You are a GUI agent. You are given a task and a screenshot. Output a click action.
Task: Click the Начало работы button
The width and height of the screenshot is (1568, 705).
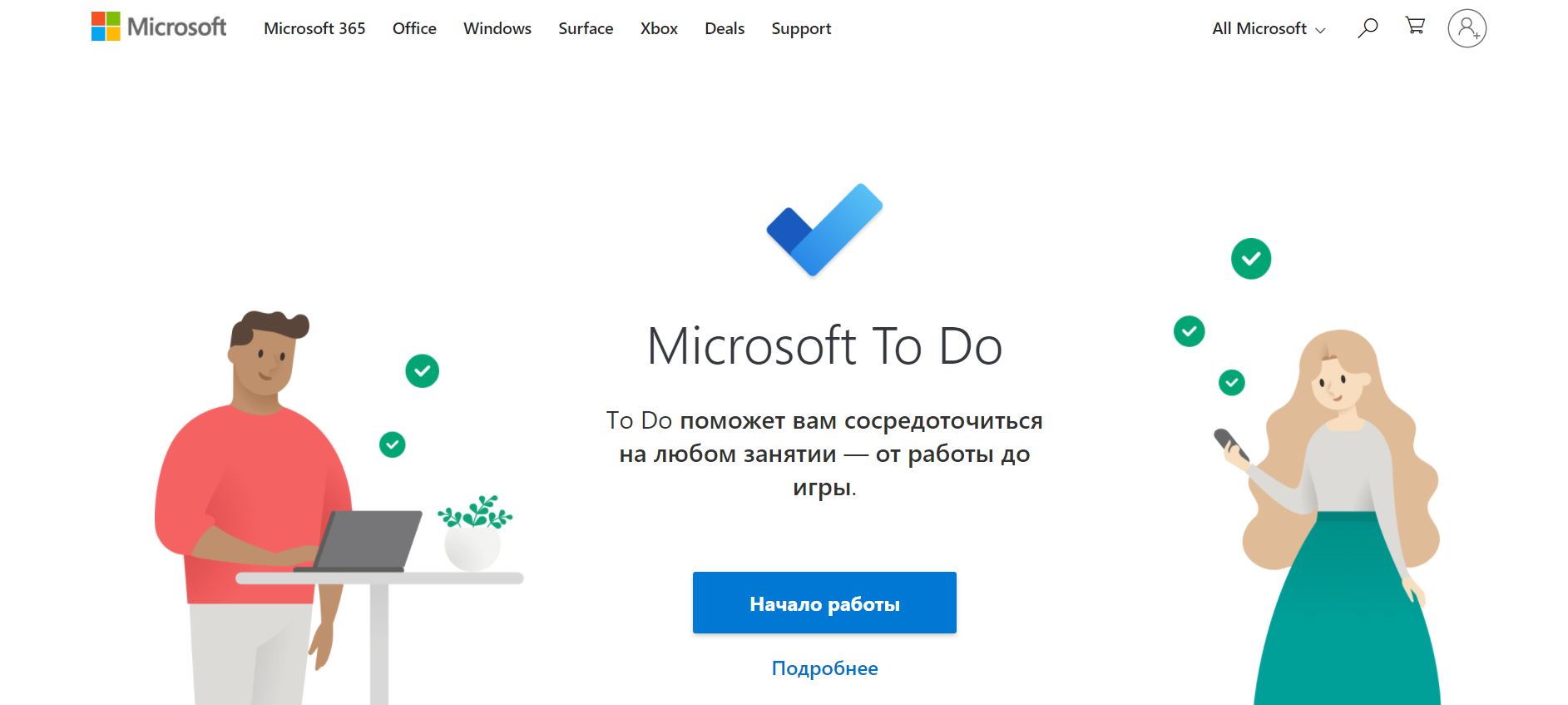(x=824, y=603)
